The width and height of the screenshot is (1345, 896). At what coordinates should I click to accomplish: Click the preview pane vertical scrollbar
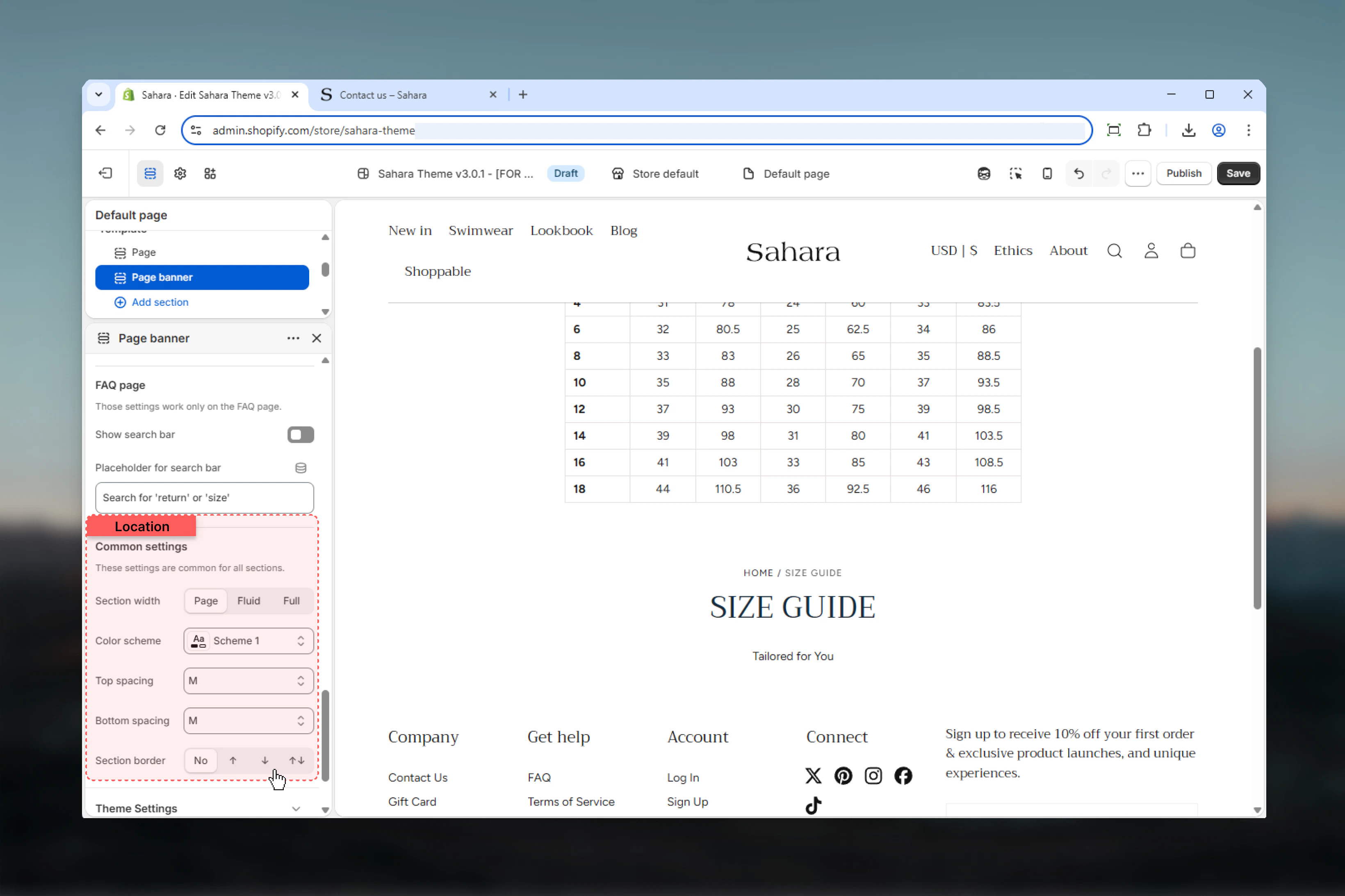(1257, 478)
